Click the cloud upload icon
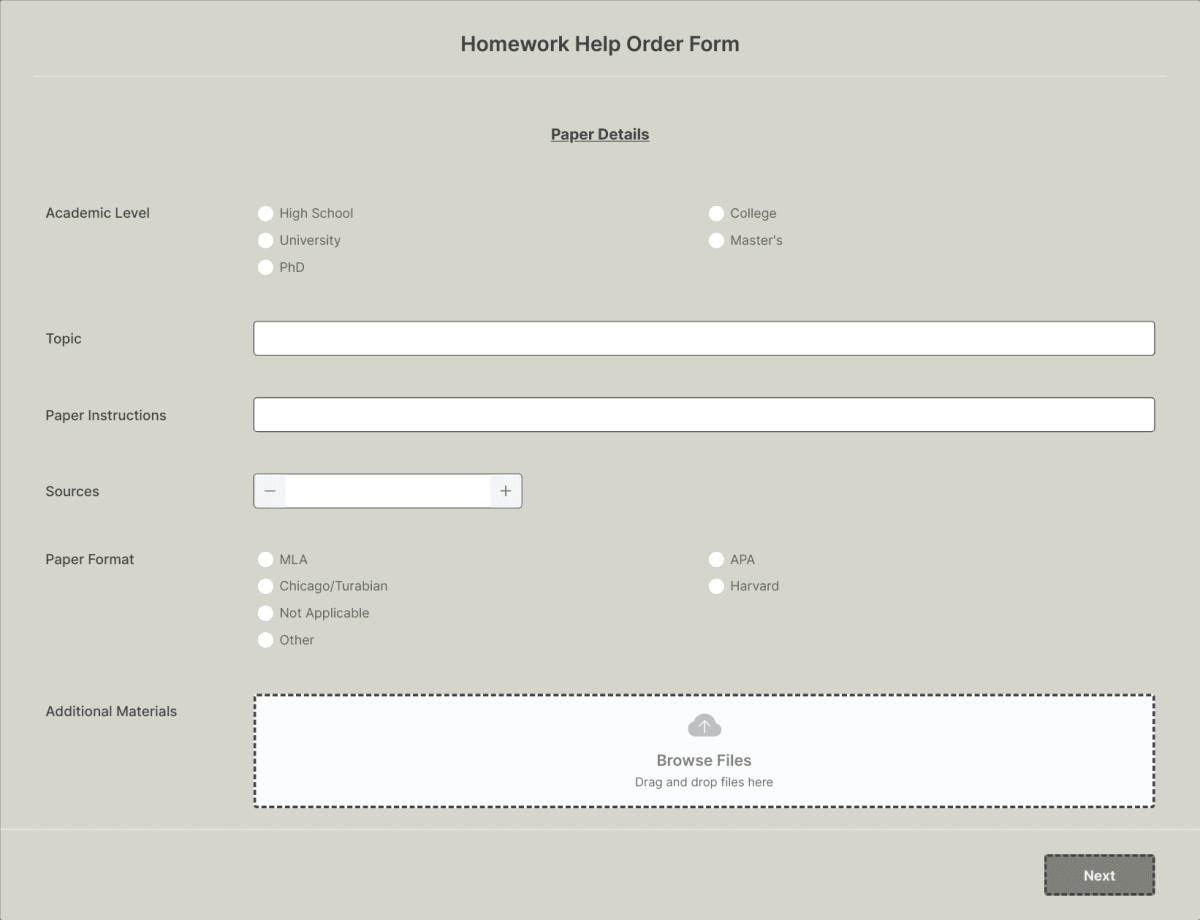1200x920 pixels. (704, 724)
